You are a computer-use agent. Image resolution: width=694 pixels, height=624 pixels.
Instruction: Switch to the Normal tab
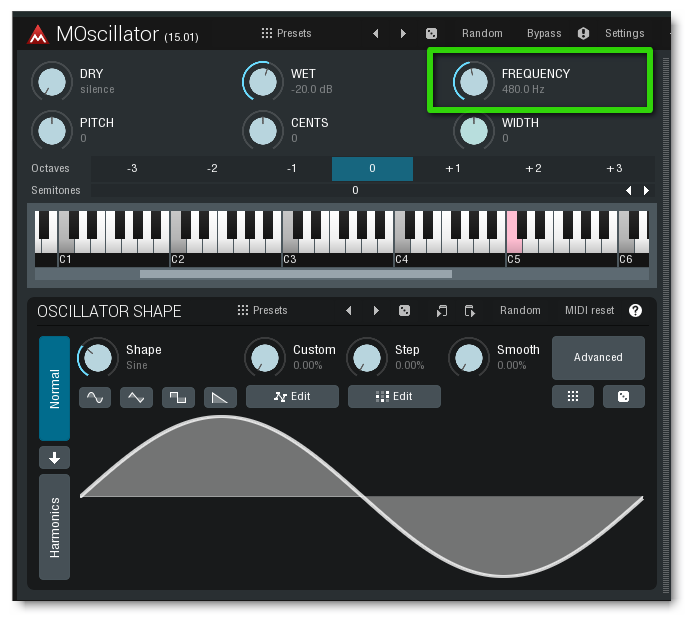coord(54,388)
